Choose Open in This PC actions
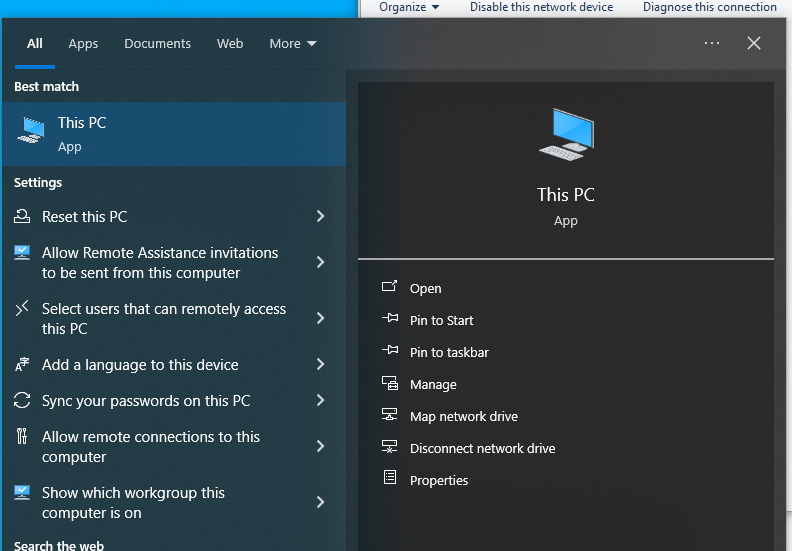This screenshot has height=551, width=792. [x=425, y=288]
